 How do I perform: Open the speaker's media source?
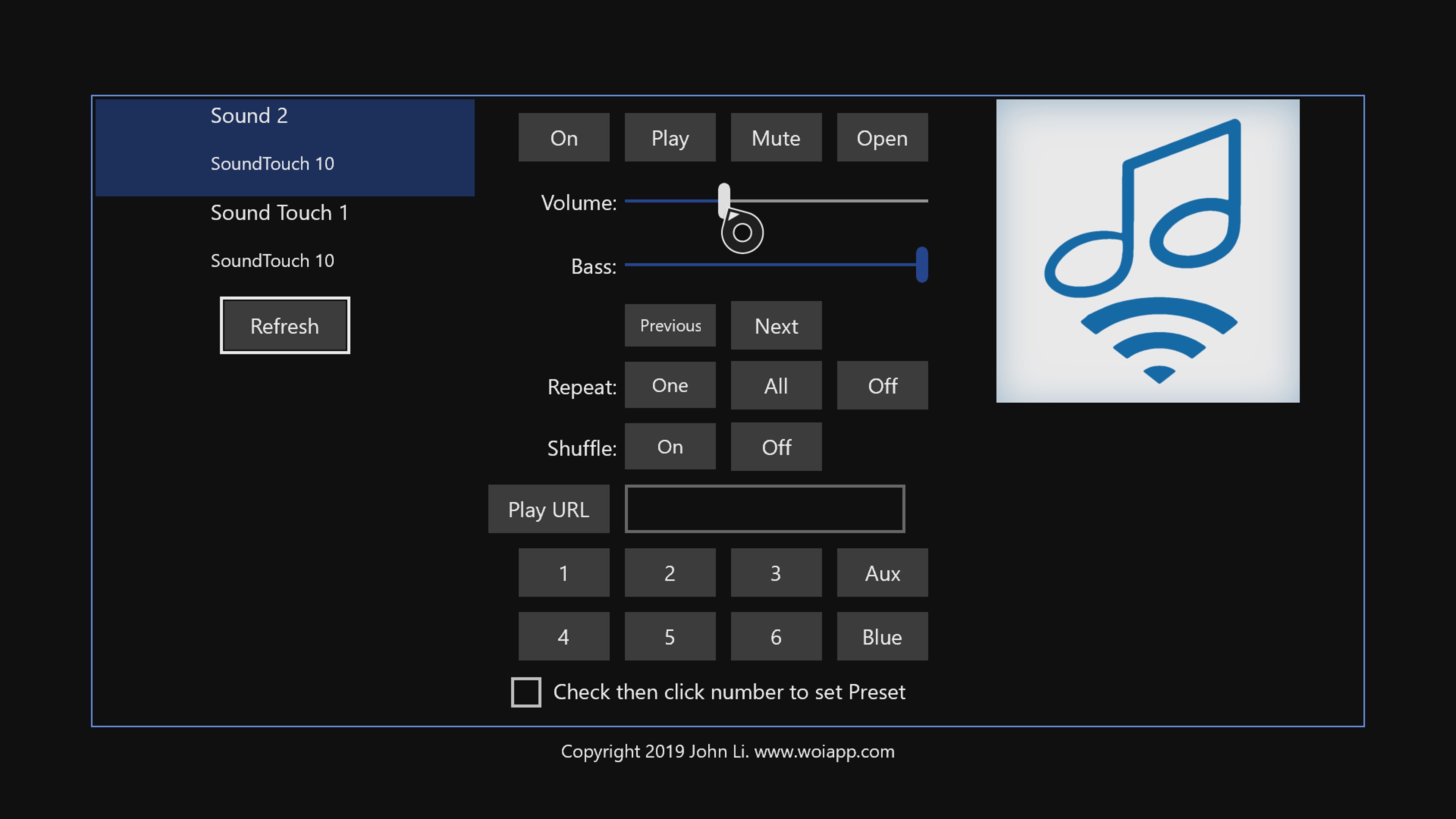(x=882, y=137)
